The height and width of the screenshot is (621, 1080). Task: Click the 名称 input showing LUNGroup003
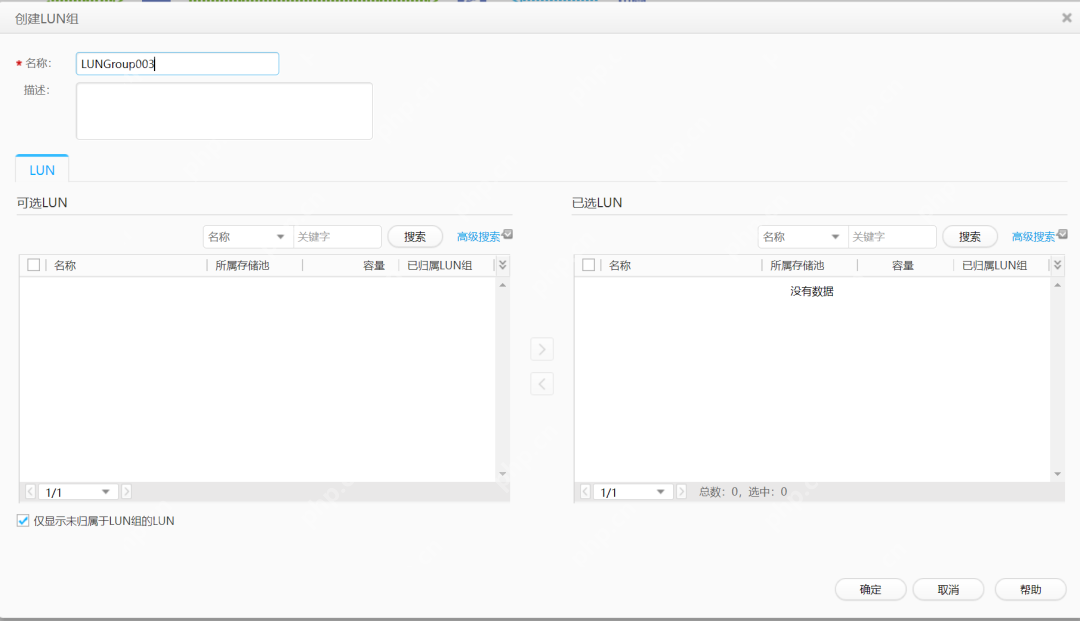[177, 63]
